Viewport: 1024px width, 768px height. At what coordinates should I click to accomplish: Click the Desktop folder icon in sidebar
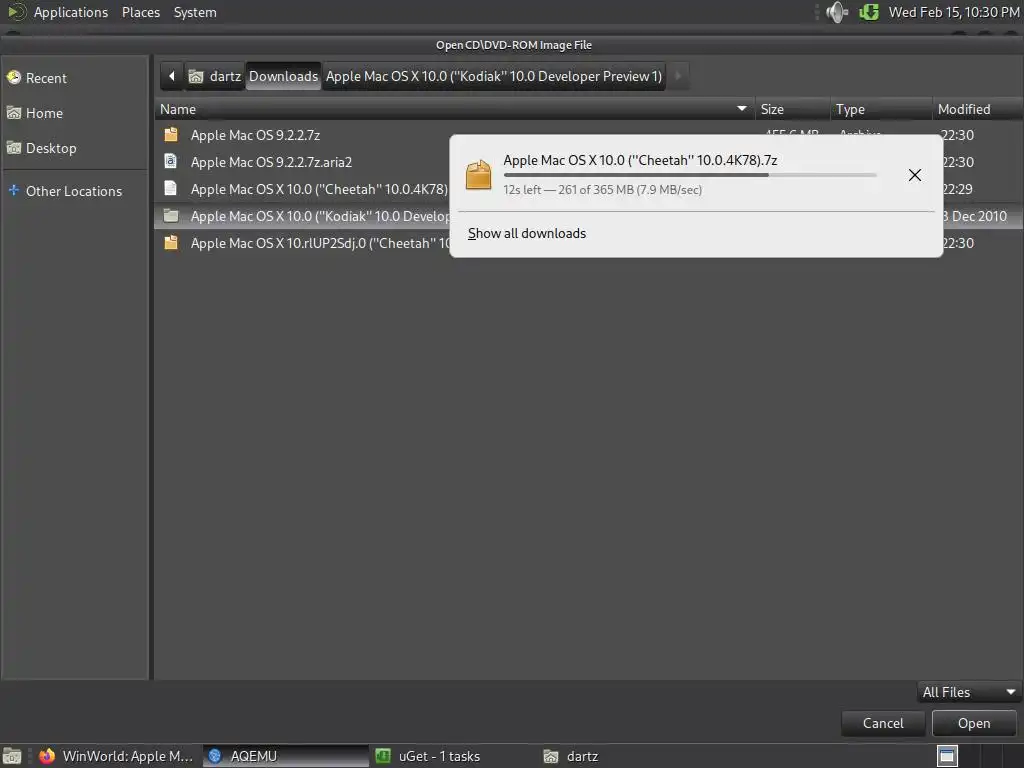point(14,148)
